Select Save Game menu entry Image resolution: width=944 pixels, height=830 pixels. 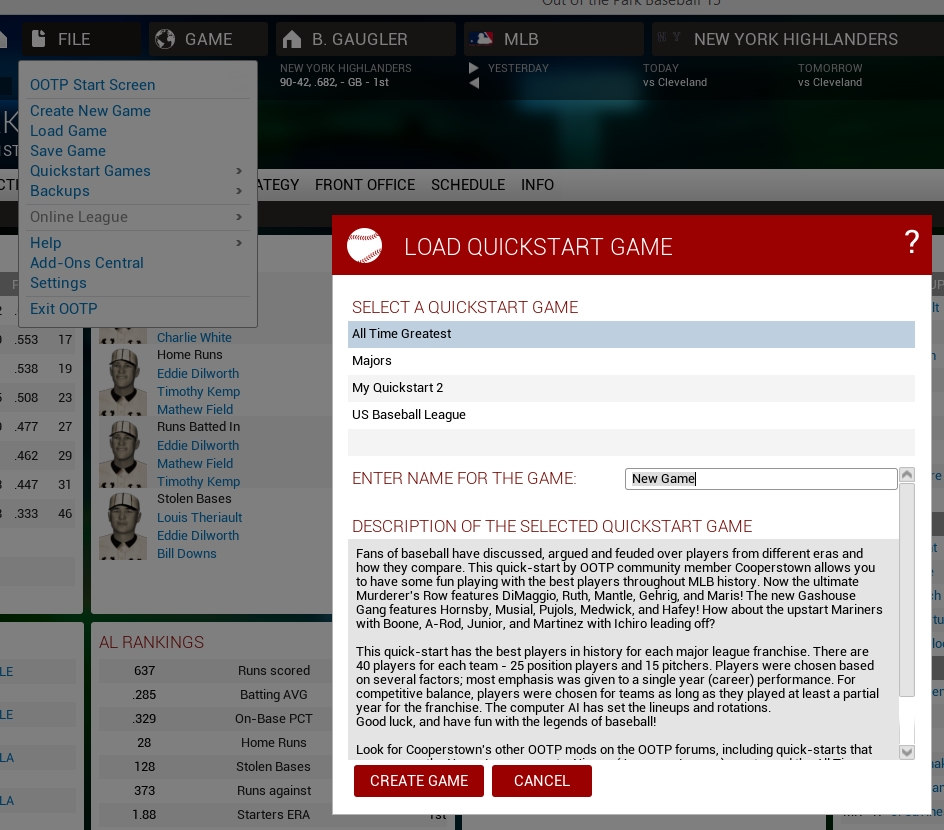[68, 150]
